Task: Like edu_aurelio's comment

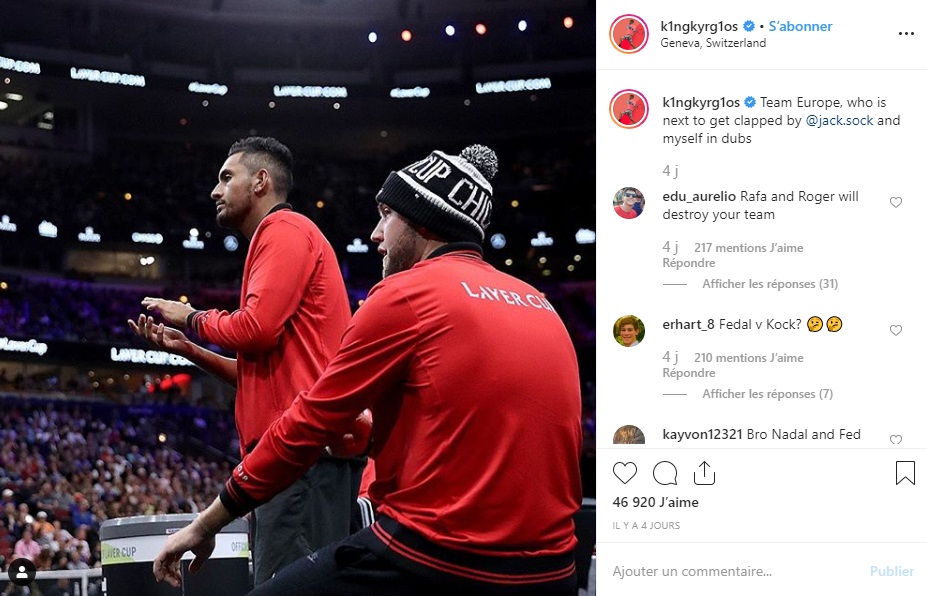Action: 896,202
